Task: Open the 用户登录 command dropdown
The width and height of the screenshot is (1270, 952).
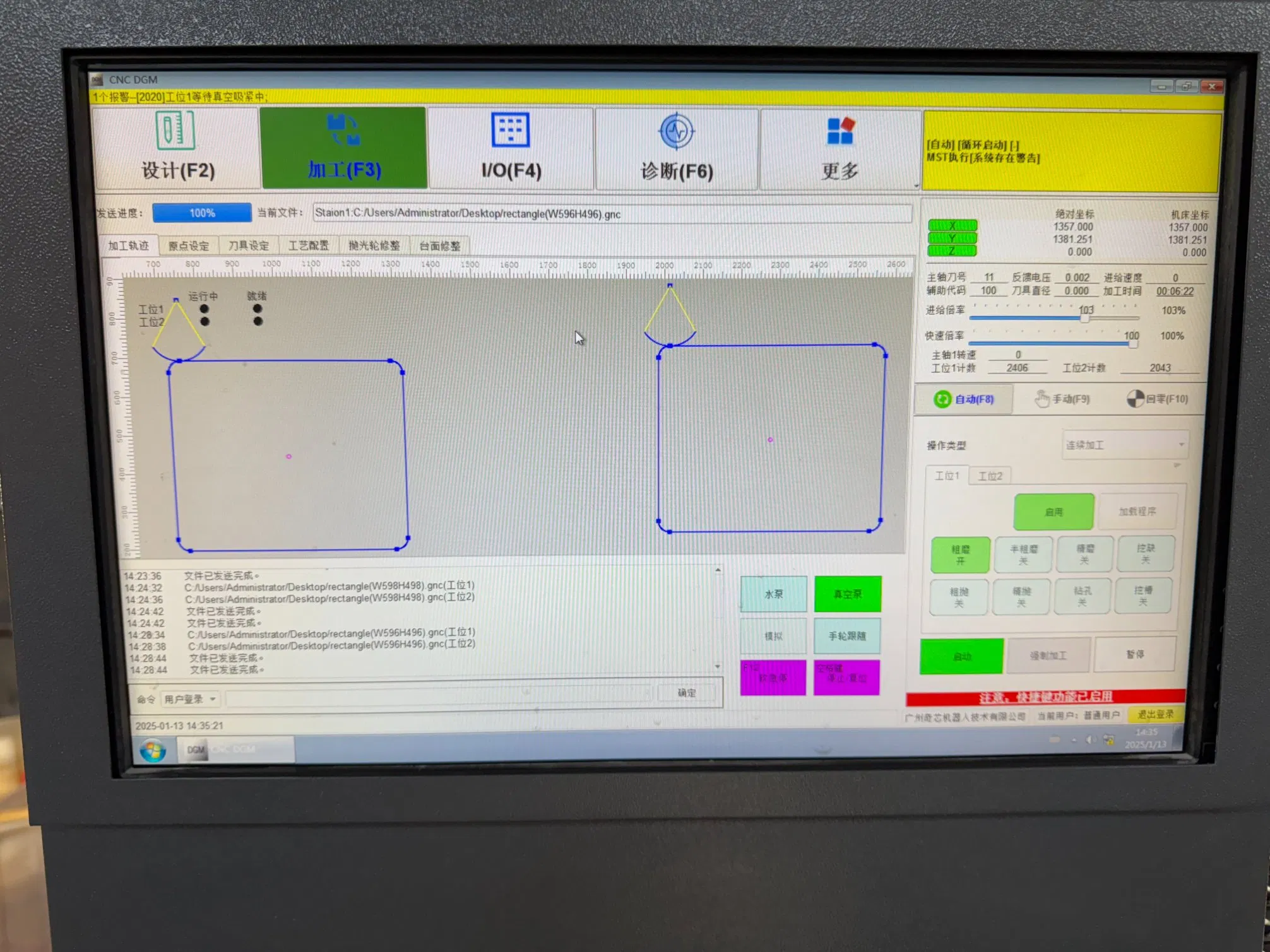Action: pyautogui.click(x=190, y=699)
